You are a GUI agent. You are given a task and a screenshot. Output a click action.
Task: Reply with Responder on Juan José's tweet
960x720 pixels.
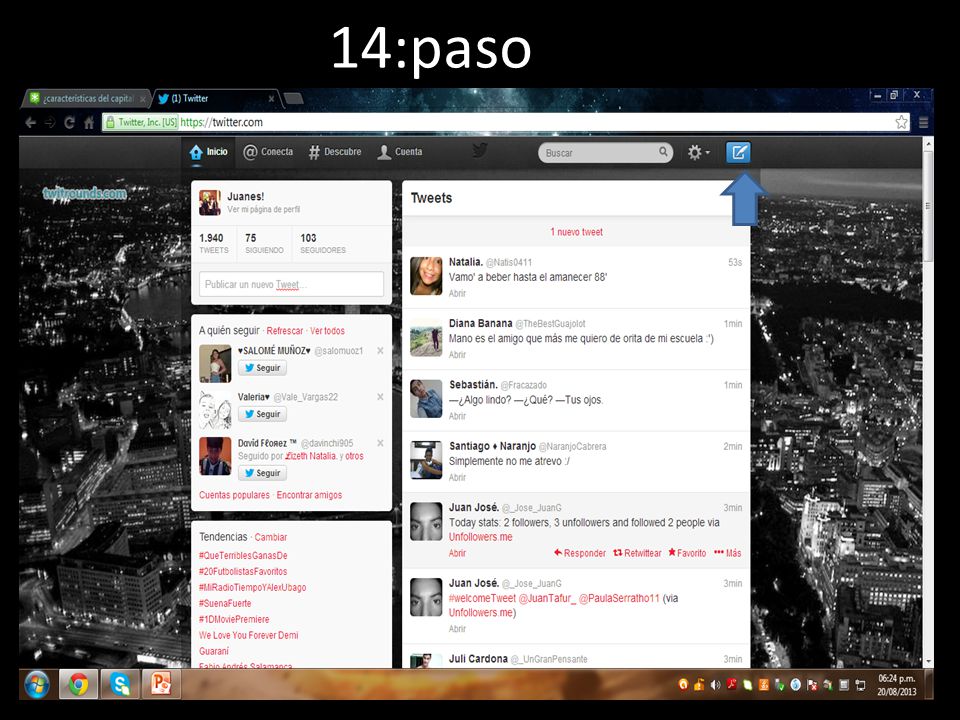tap(580, 553)
